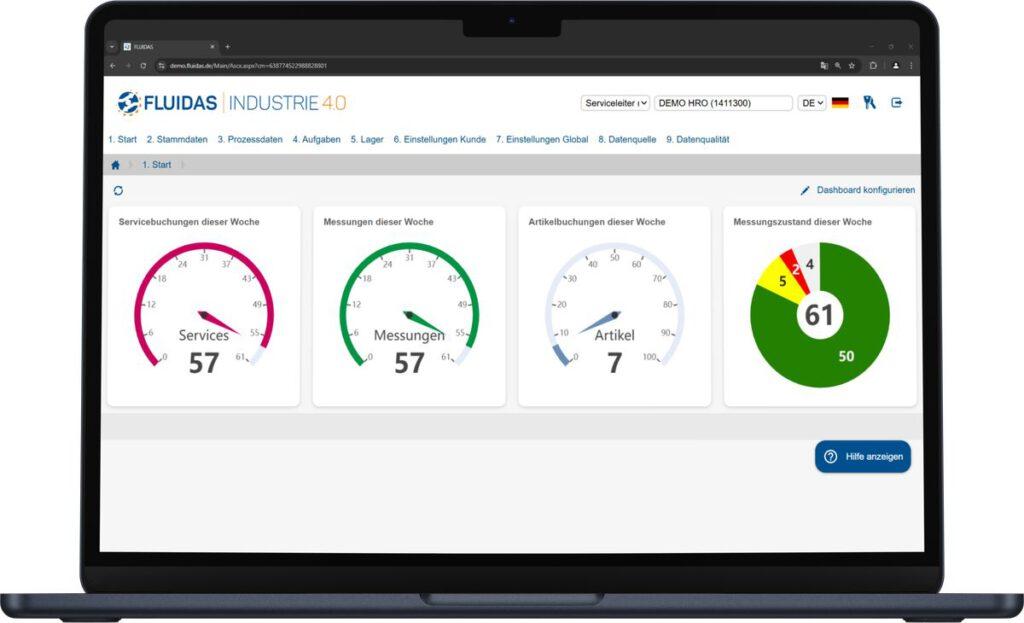Click the Hilfe anzeigen button
Image resolution: width=1024 pixels, height=623 pixels.
[863, 456]
